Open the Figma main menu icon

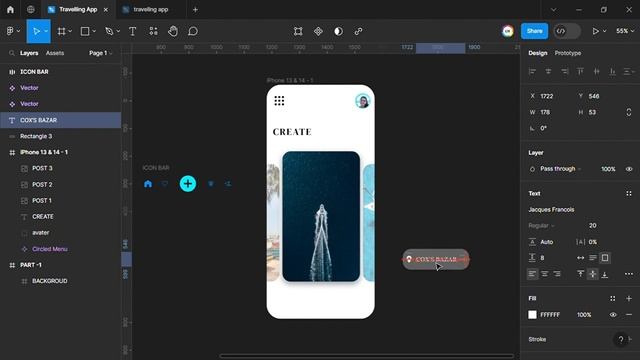(x=10, y=31)
